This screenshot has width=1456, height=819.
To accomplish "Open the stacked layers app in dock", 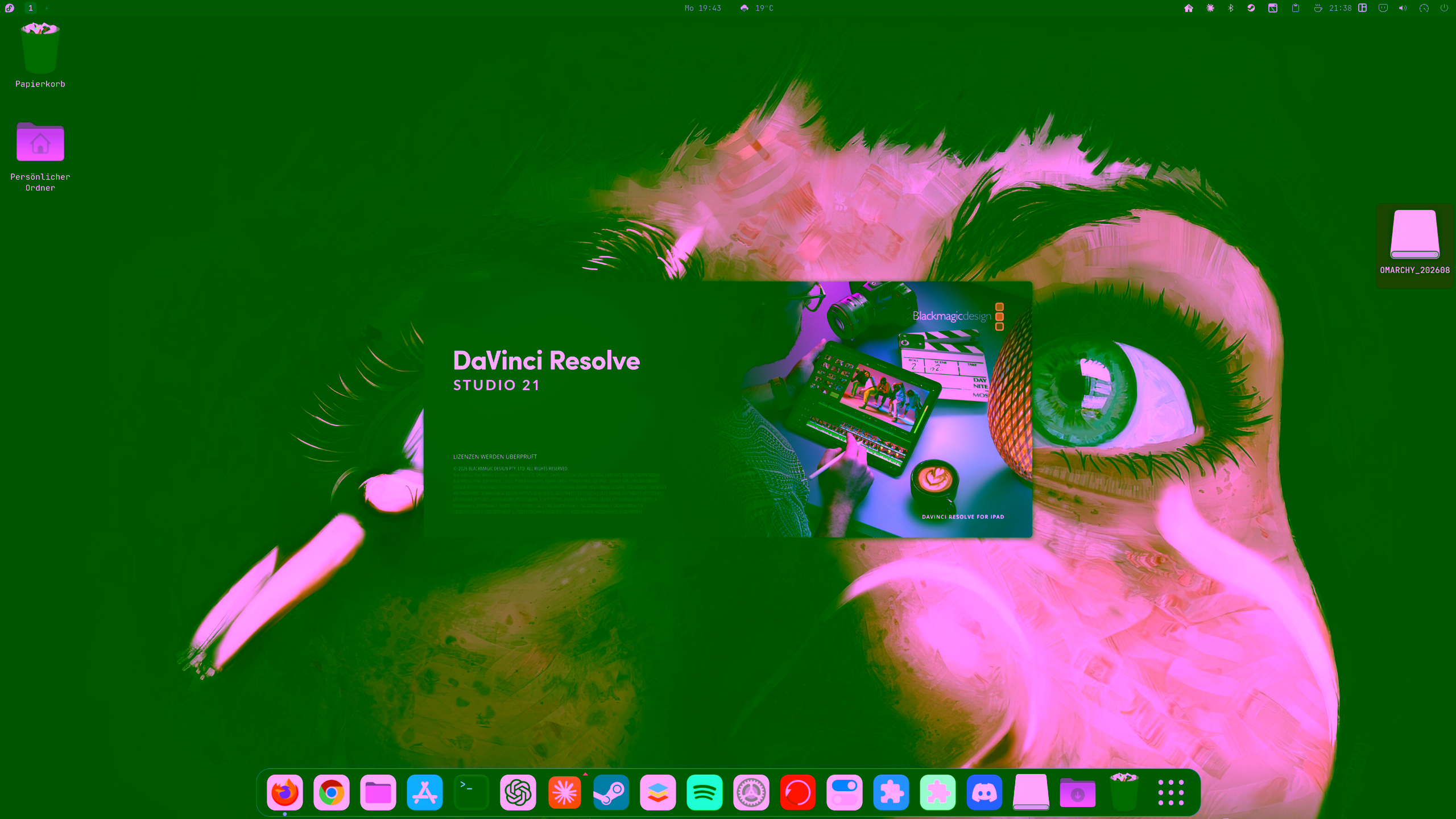I will click(x=658, y=792).
